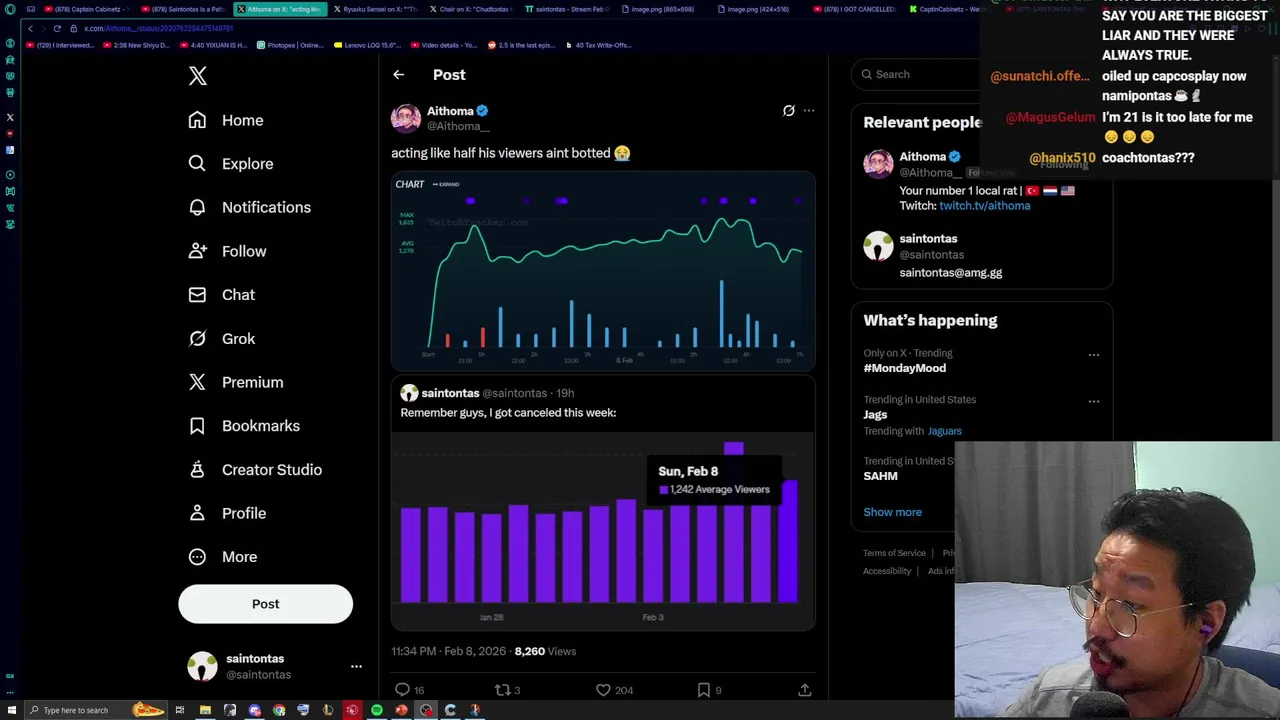Switch to the Ryuuku Sensei on X tab
This screenshot has width=1280, height=720.
(375, 9)
